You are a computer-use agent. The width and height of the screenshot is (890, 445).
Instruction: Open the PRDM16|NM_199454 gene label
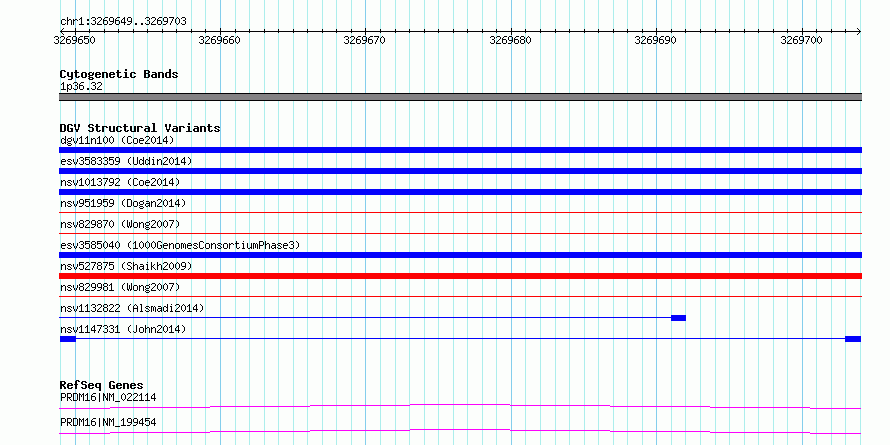108,423
